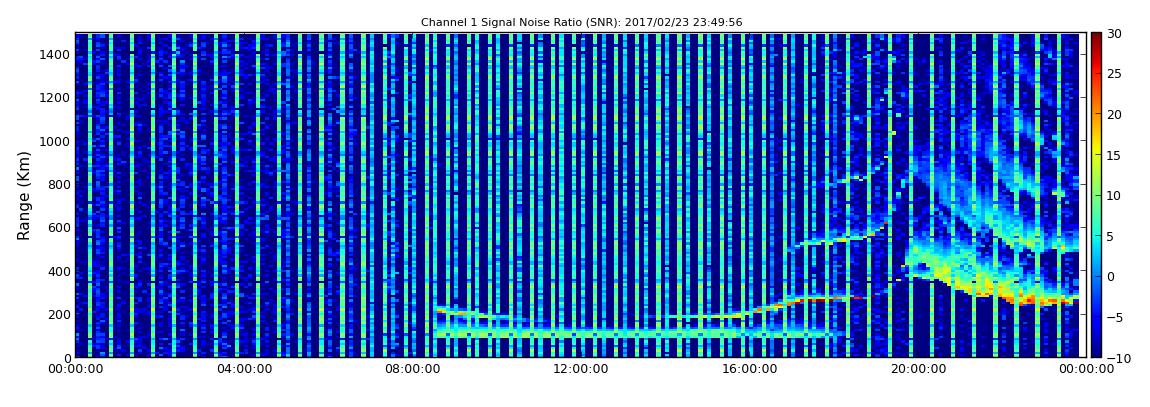Click the colorbar label 10

click(1115, 196)
